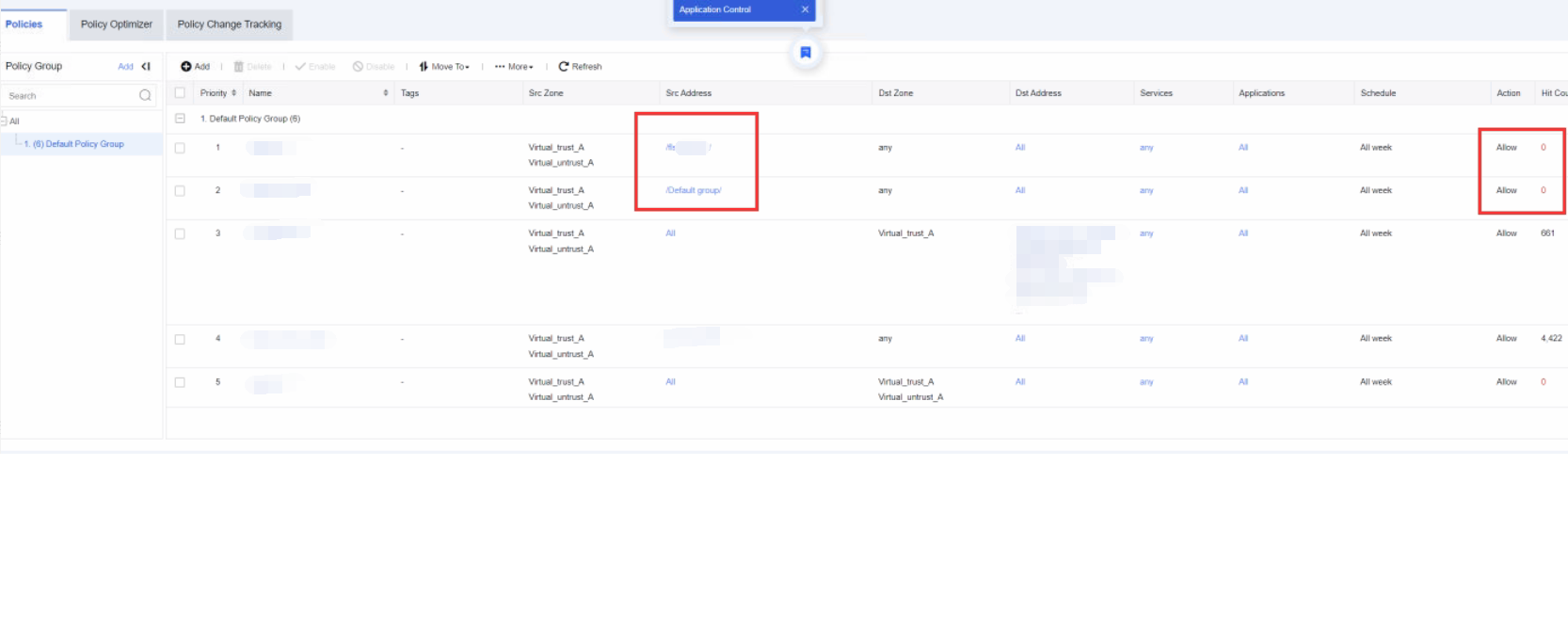Click the /Default group/ source address link
Viewport: 1568px width, 642px height.
pos(694,190)
